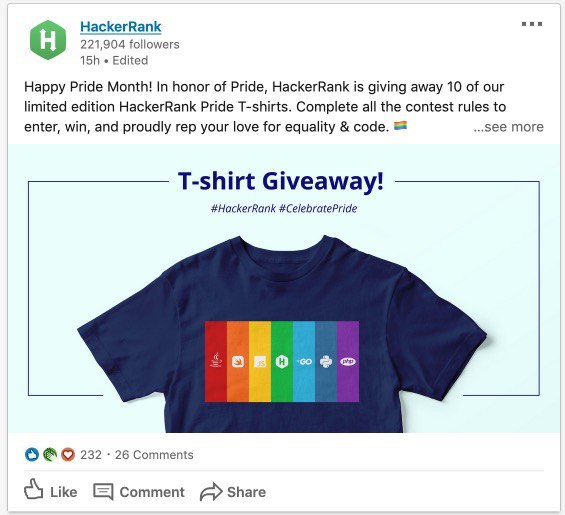This screenshot has width=565, height=515.
Task: Click the purple PHP stripe on shirt
Action: (x=348, y=361)
